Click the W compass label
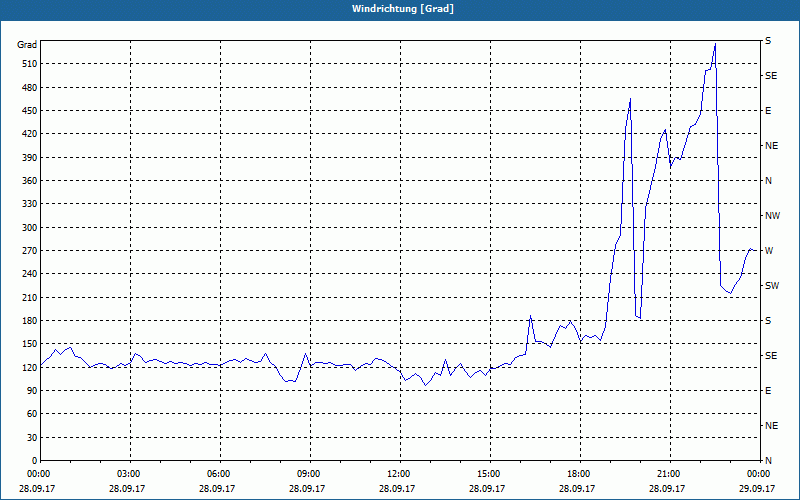The image size is (800, 500). point(769,251)
